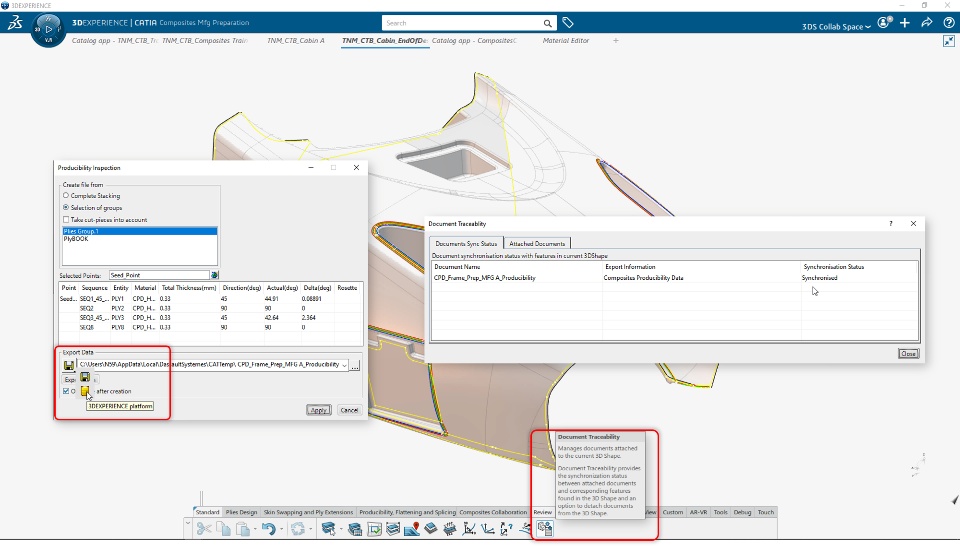Add a new tab with plus button

616,40
